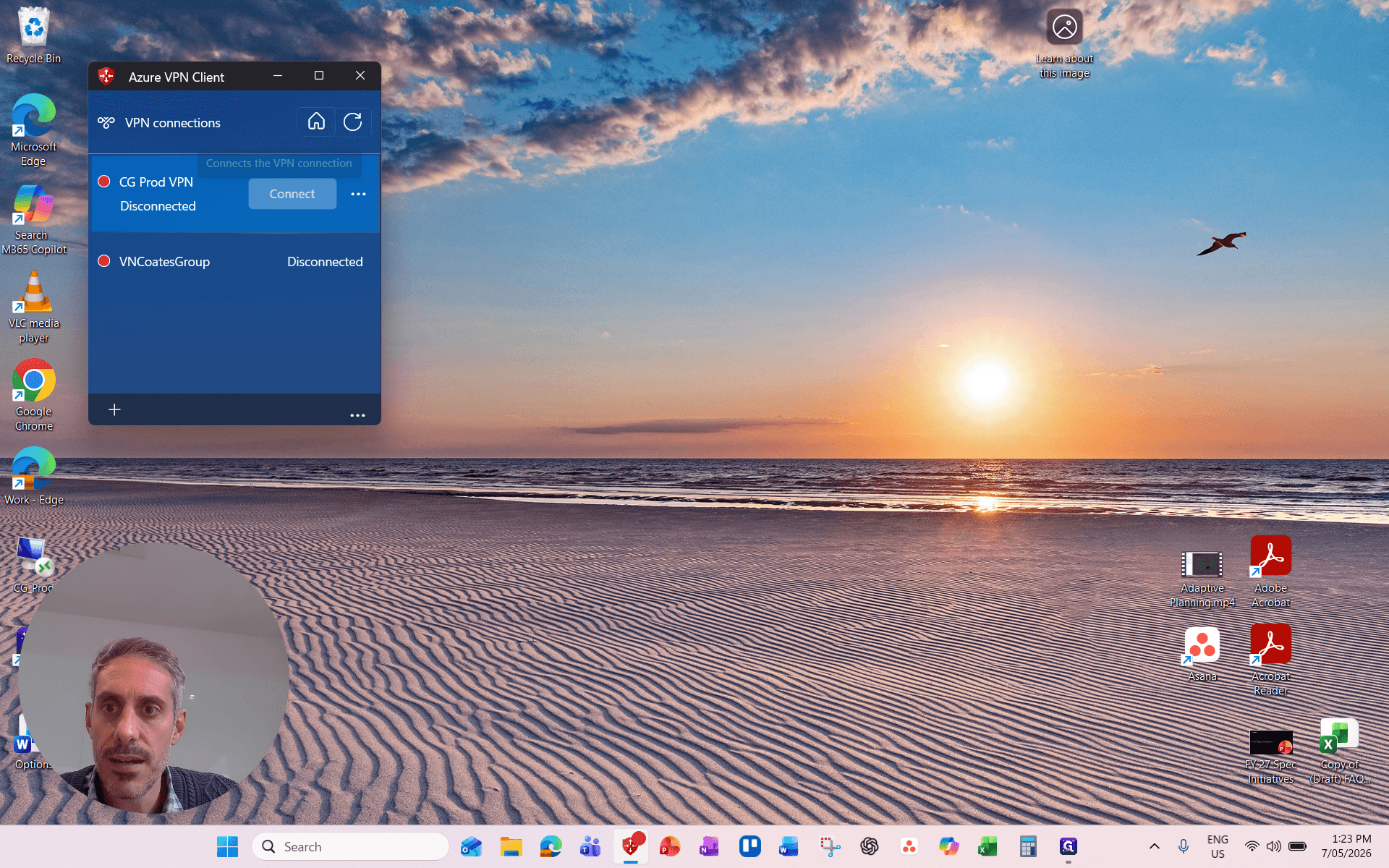Select the Recycle Bin desktop icon

point(33,36)
